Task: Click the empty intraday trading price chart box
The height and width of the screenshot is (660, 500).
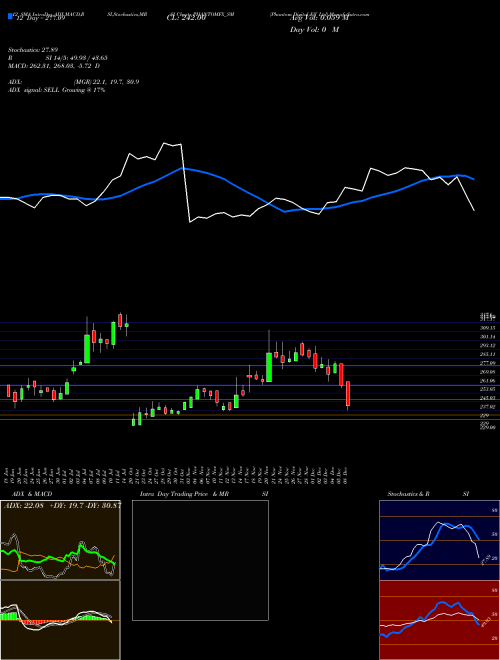Action: (200, 560)
